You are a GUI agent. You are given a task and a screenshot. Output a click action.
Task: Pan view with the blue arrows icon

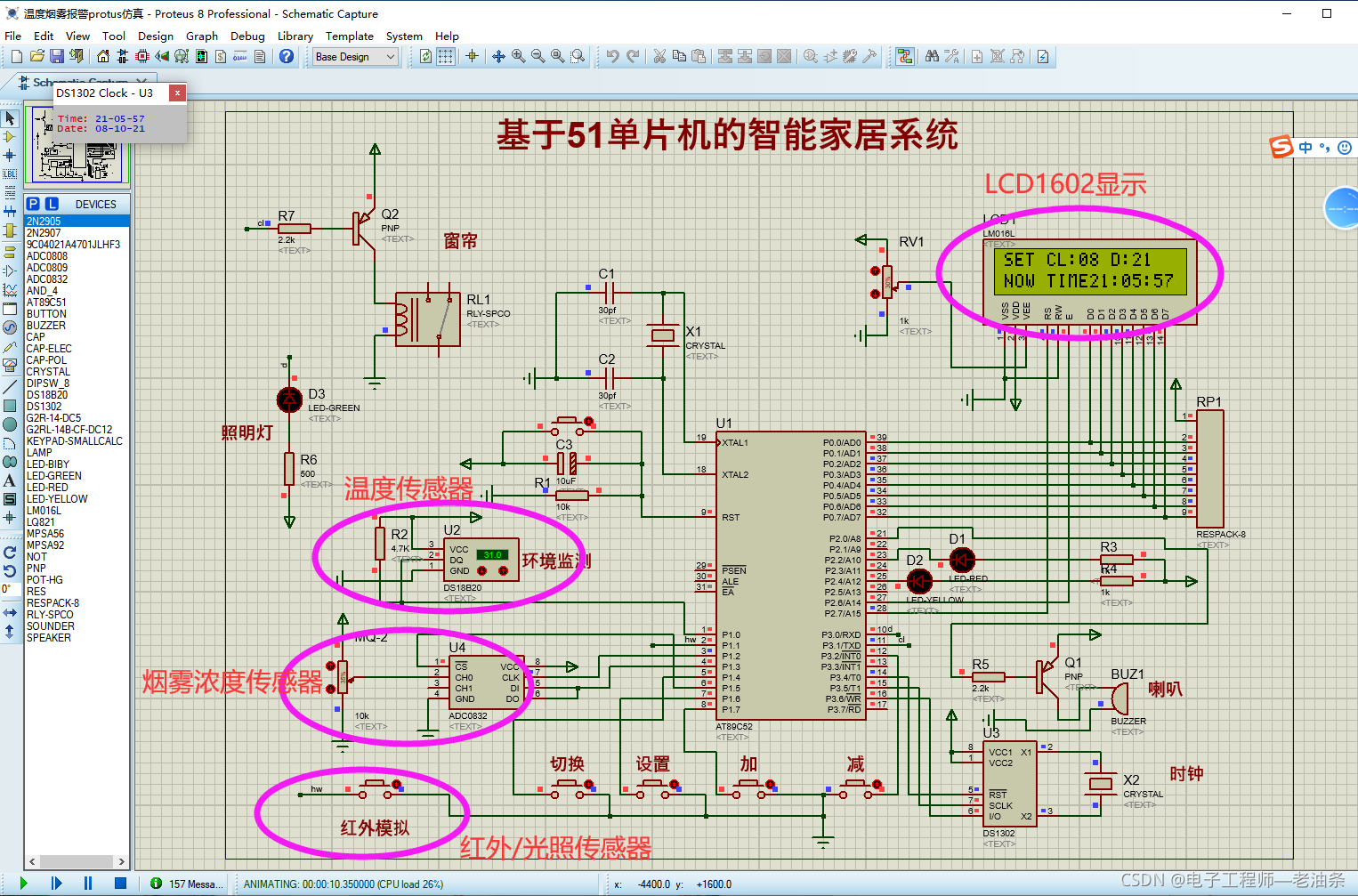coord(498,56)
